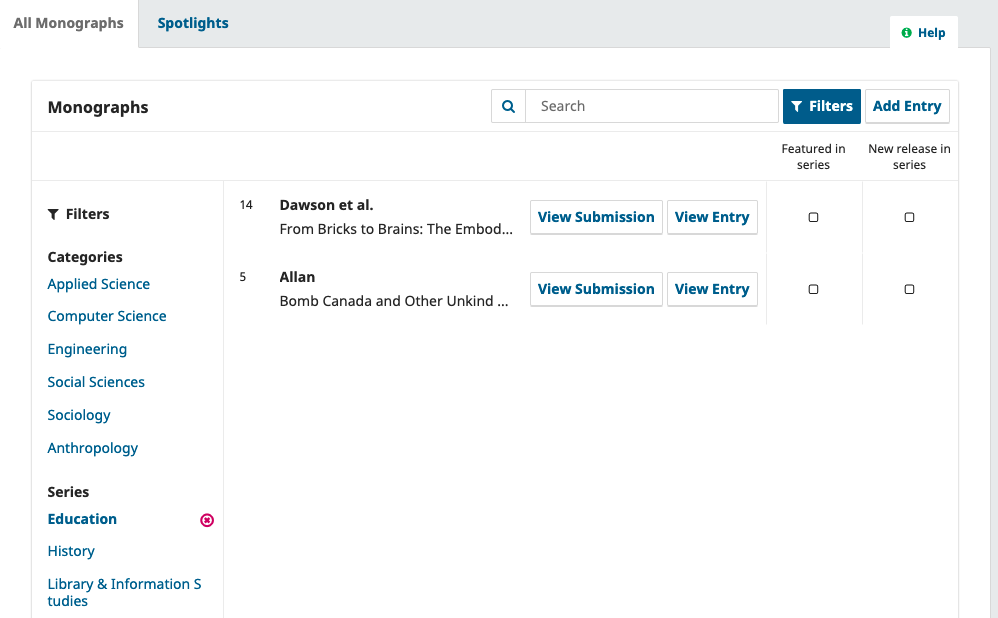View submission for Dawson et al.
Viewport: 998px width, 618px height.
pos(596,217)
